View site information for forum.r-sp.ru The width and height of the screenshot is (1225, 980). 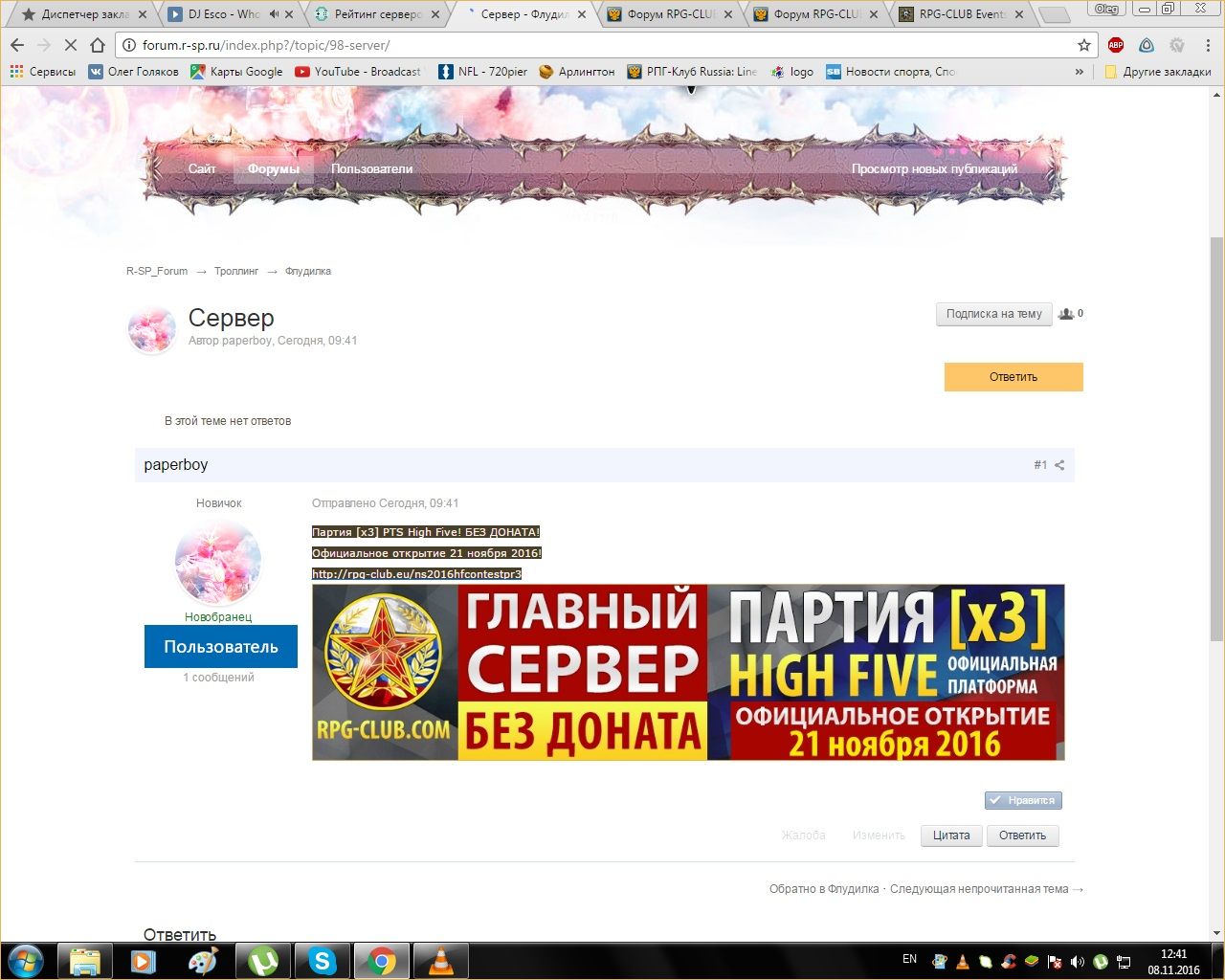pyautogui.click(x=129, y=45)
